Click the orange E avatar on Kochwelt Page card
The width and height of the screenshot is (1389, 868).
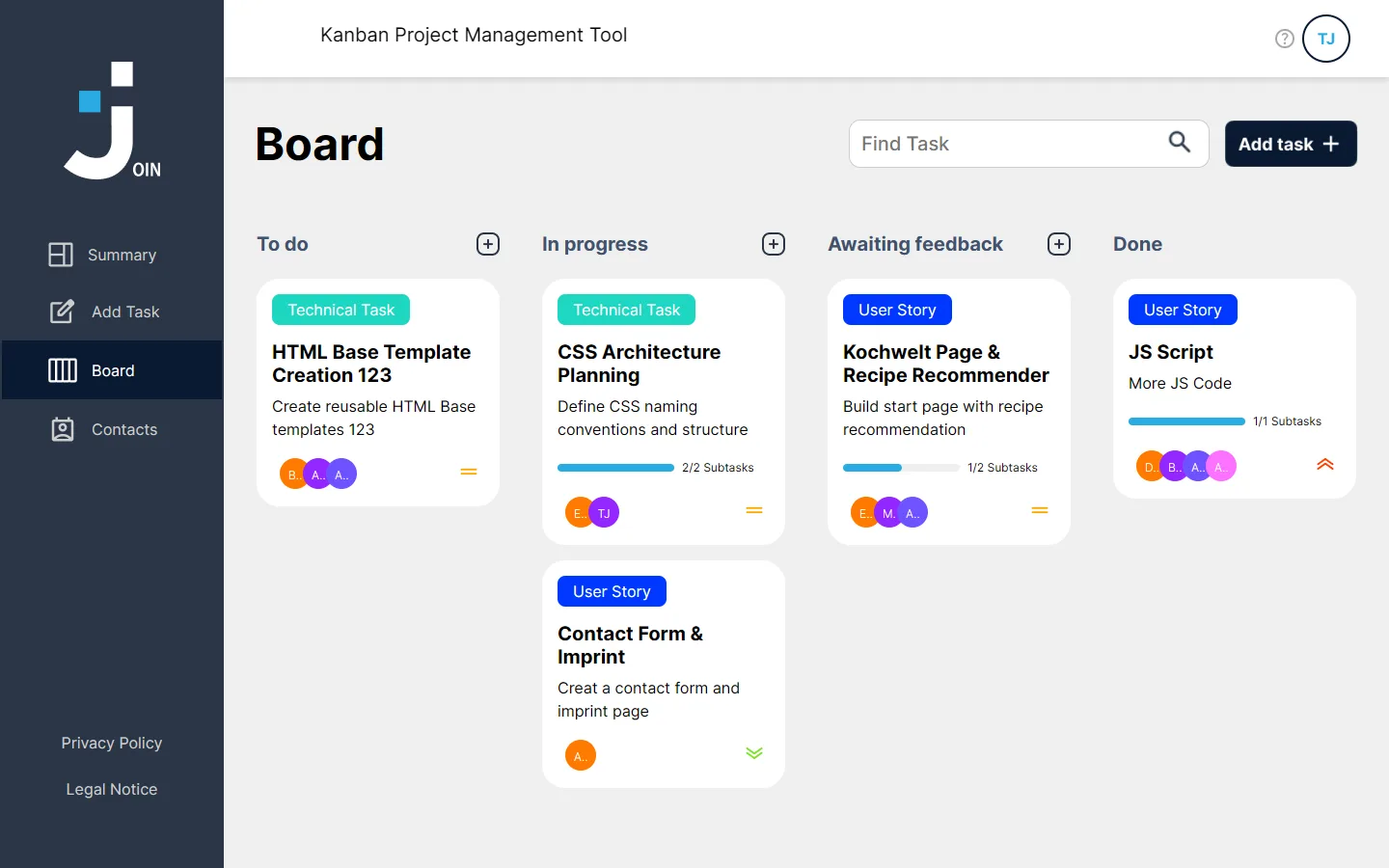tap(863, 513)
